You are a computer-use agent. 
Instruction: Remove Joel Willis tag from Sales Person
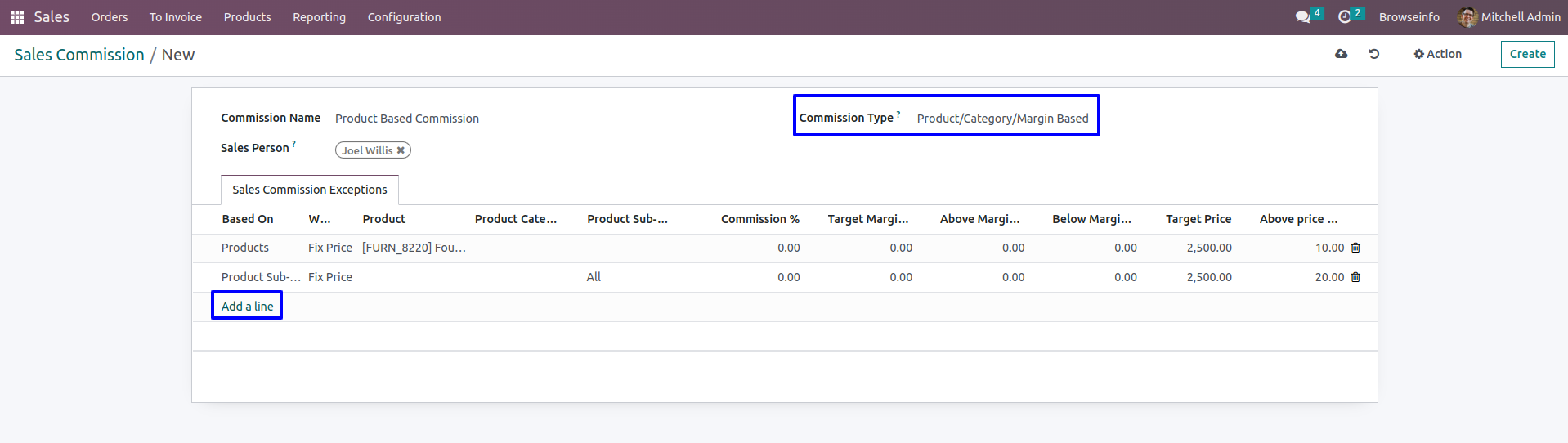click(x=401, y=150)
